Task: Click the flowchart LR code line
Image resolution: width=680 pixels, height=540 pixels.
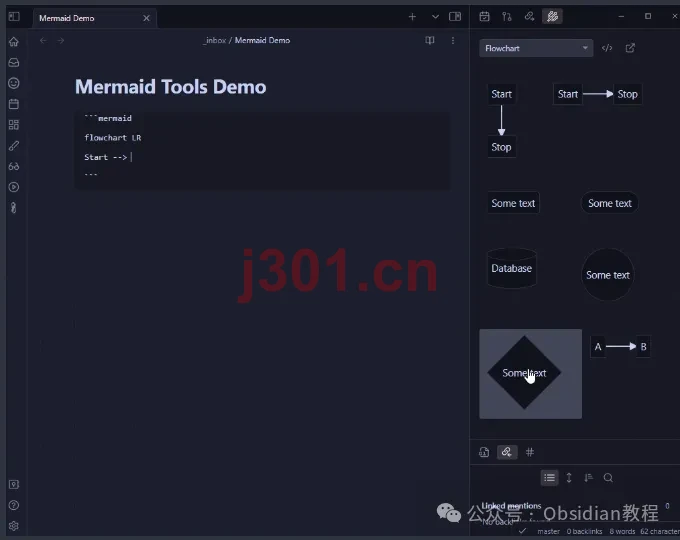Action: (113, 138)
